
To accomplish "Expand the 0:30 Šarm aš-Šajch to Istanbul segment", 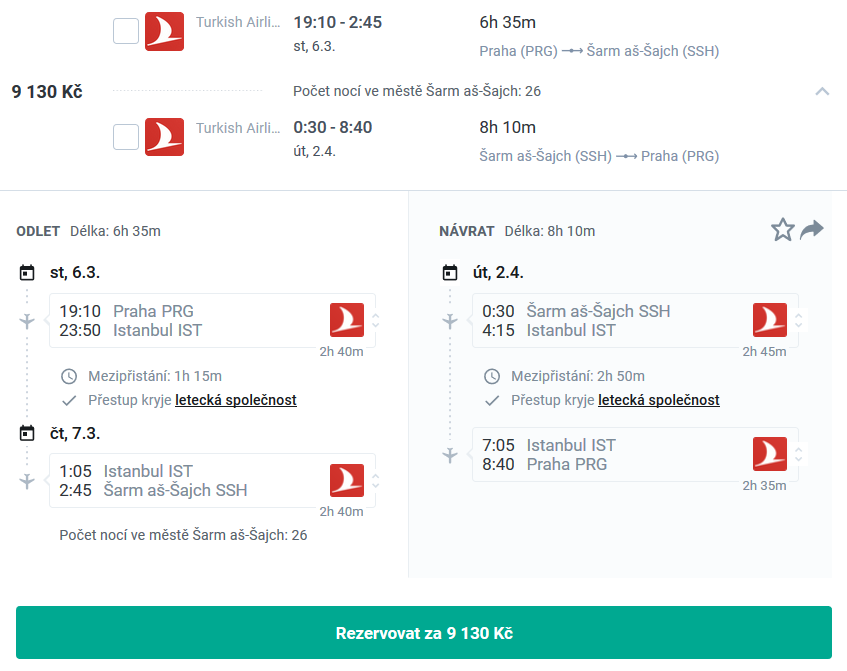I will (799, 320).
